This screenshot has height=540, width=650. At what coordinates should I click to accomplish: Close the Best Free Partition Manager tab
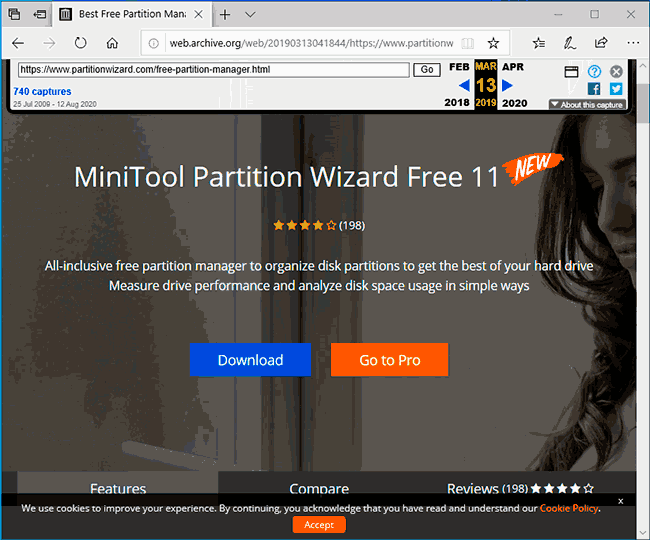click(199, 15)
